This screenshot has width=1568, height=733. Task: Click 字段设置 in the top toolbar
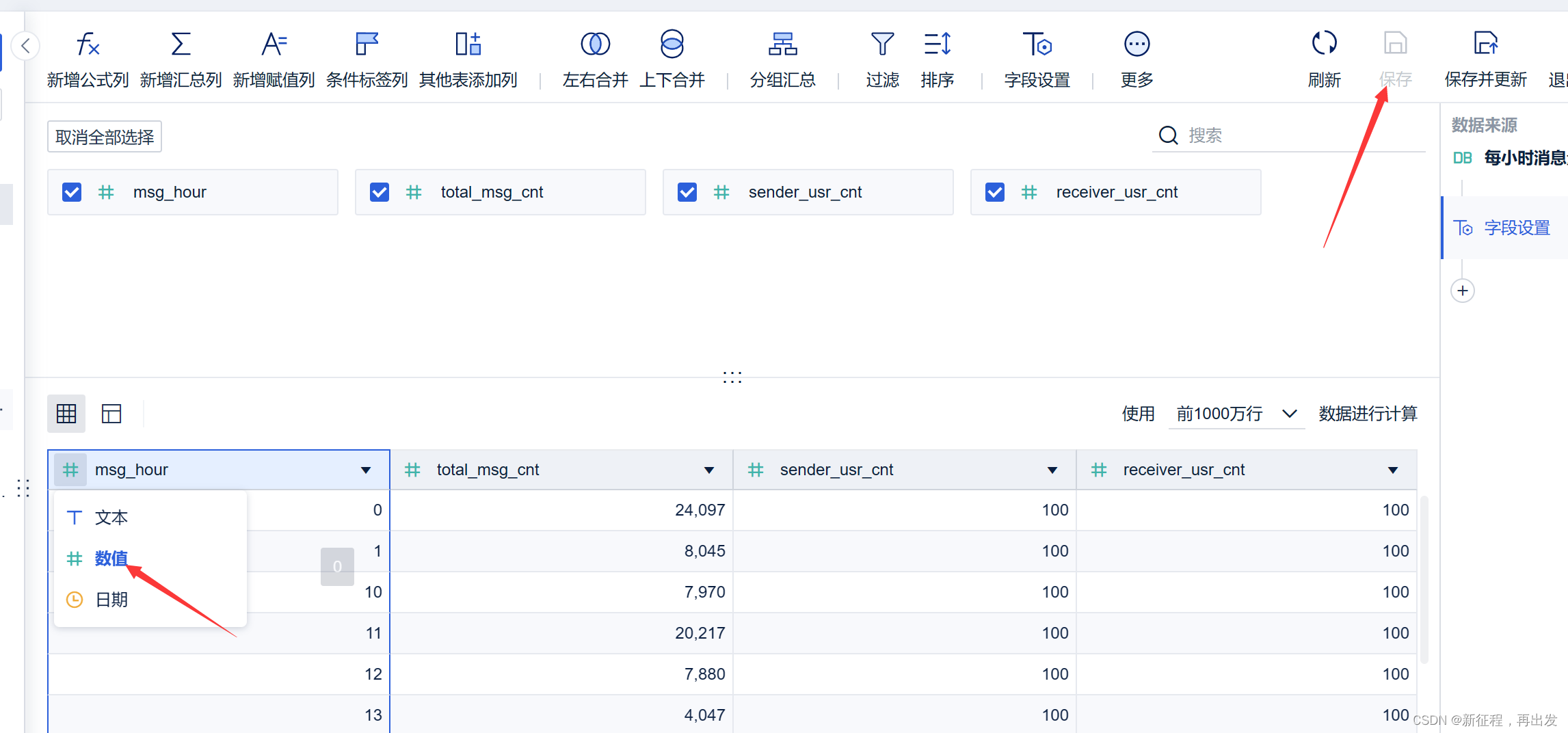1037,60
